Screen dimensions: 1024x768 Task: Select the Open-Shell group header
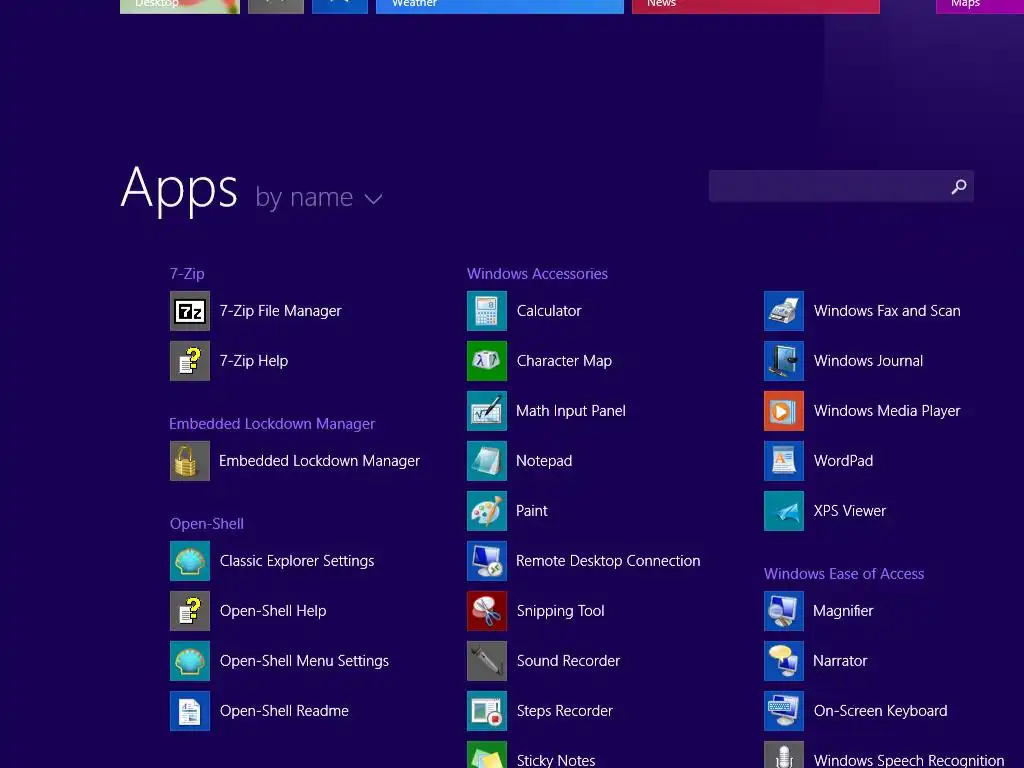206,524
